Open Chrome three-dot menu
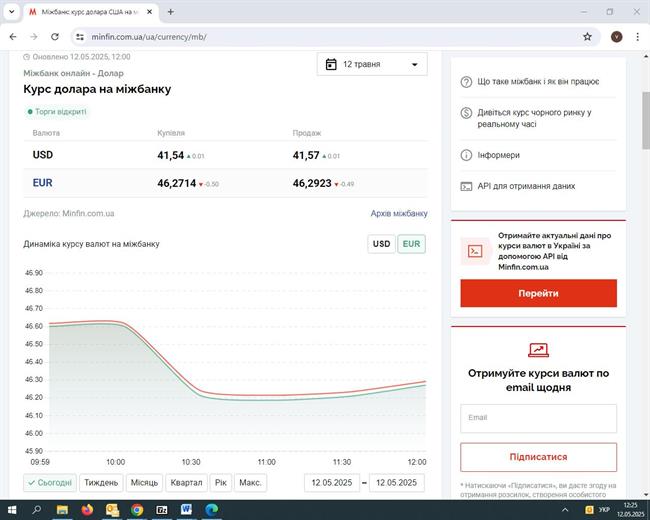650x520 pixels. (x=638, y=37)
